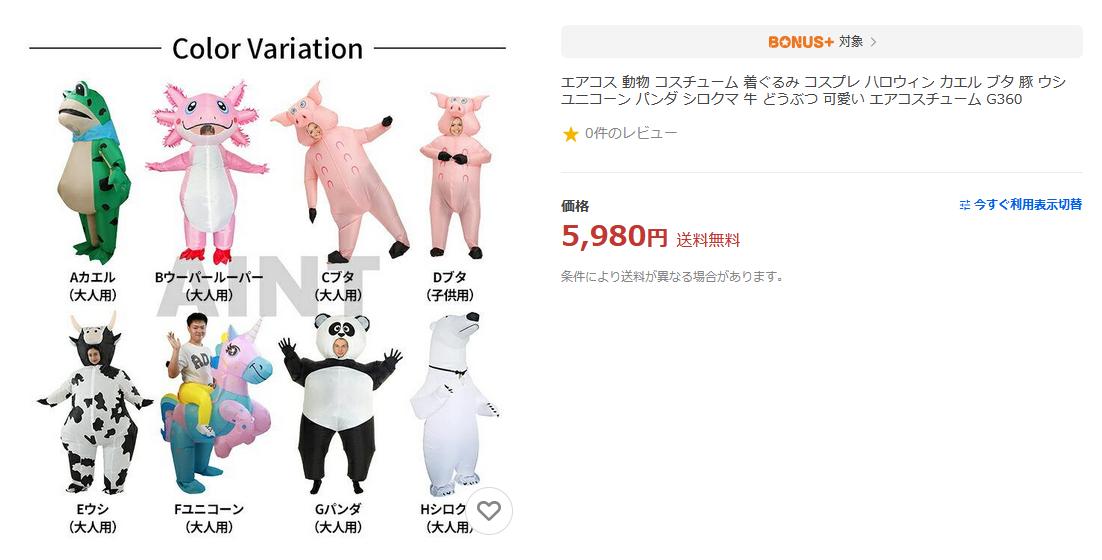Select the panda costume image

click(x=340, y=403)
